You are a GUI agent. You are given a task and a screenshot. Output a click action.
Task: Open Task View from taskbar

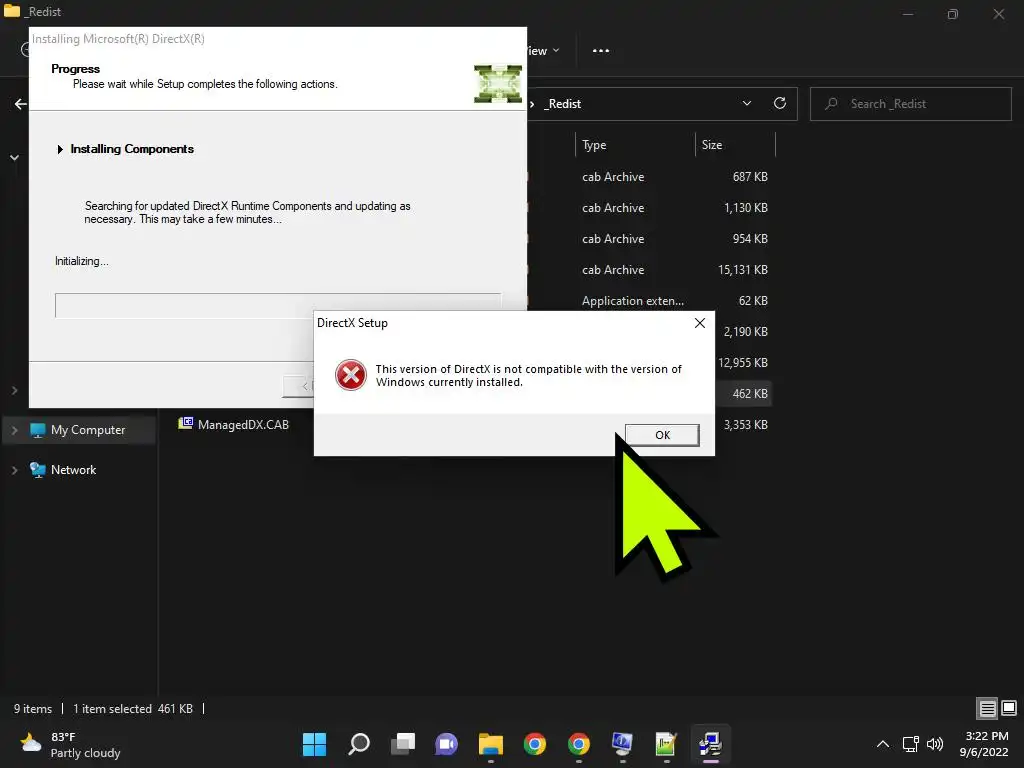[403, 744]
